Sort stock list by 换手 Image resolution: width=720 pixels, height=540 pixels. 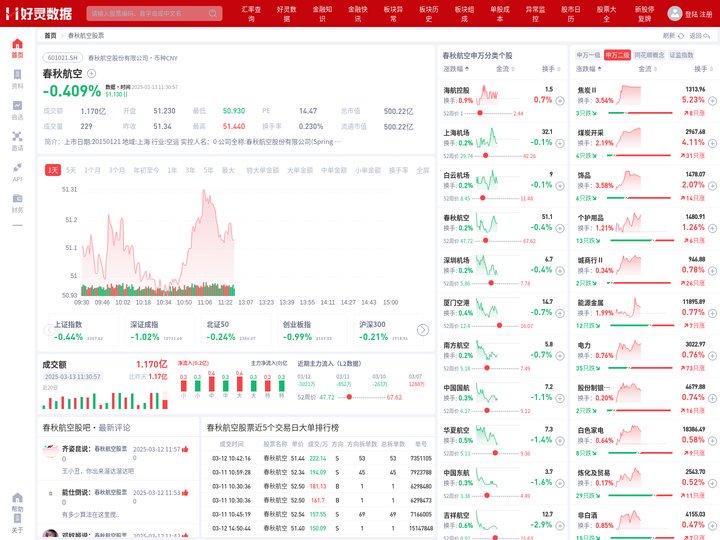tap(551, 69)
